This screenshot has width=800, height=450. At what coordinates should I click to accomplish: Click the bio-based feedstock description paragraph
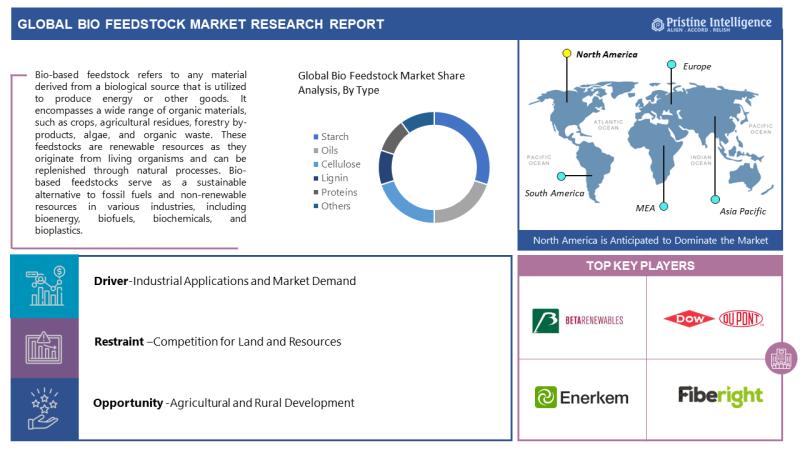click(x=141, y=153)
